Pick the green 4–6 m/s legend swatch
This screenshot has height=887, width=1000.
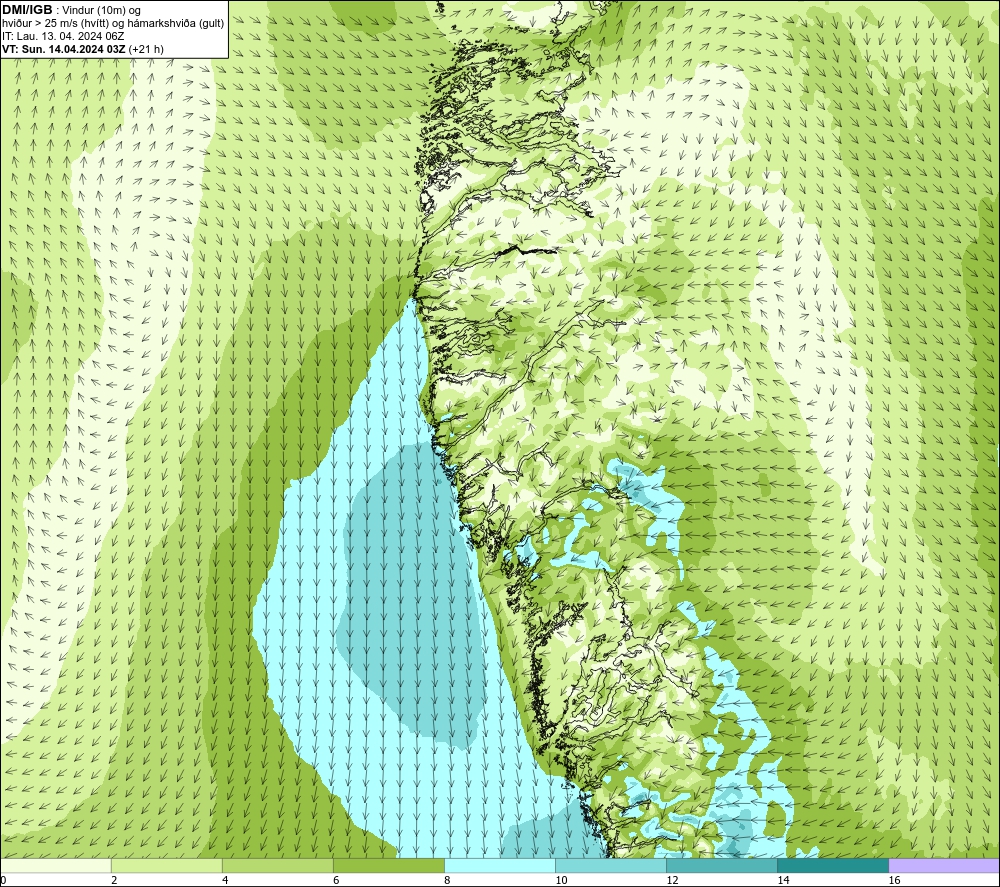pos(277,865)
